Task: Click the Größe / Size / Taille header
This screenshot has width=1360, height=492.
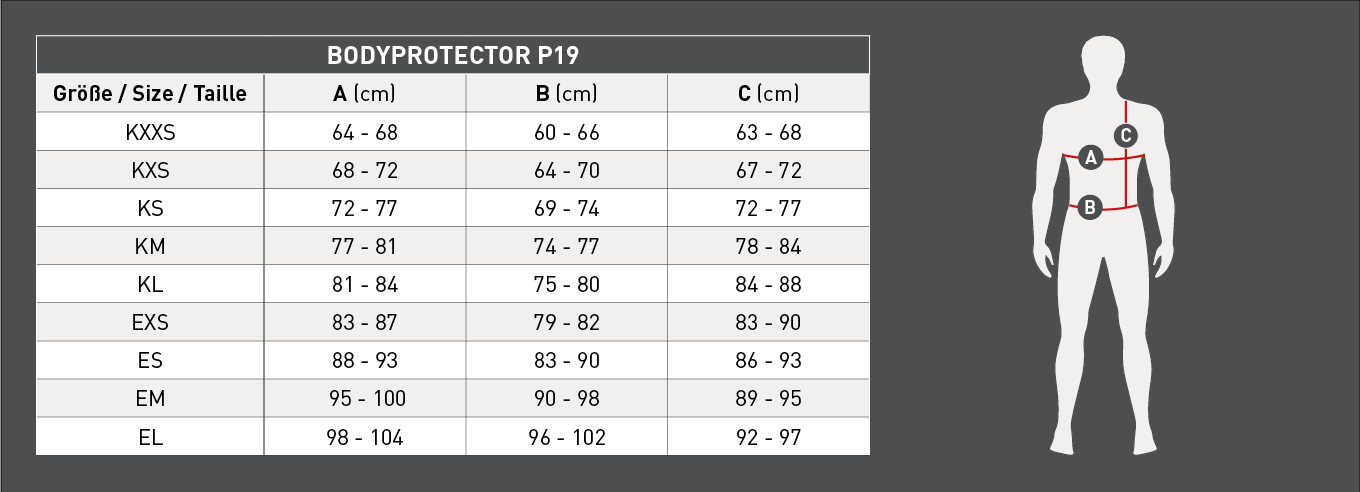Action: 150,94
